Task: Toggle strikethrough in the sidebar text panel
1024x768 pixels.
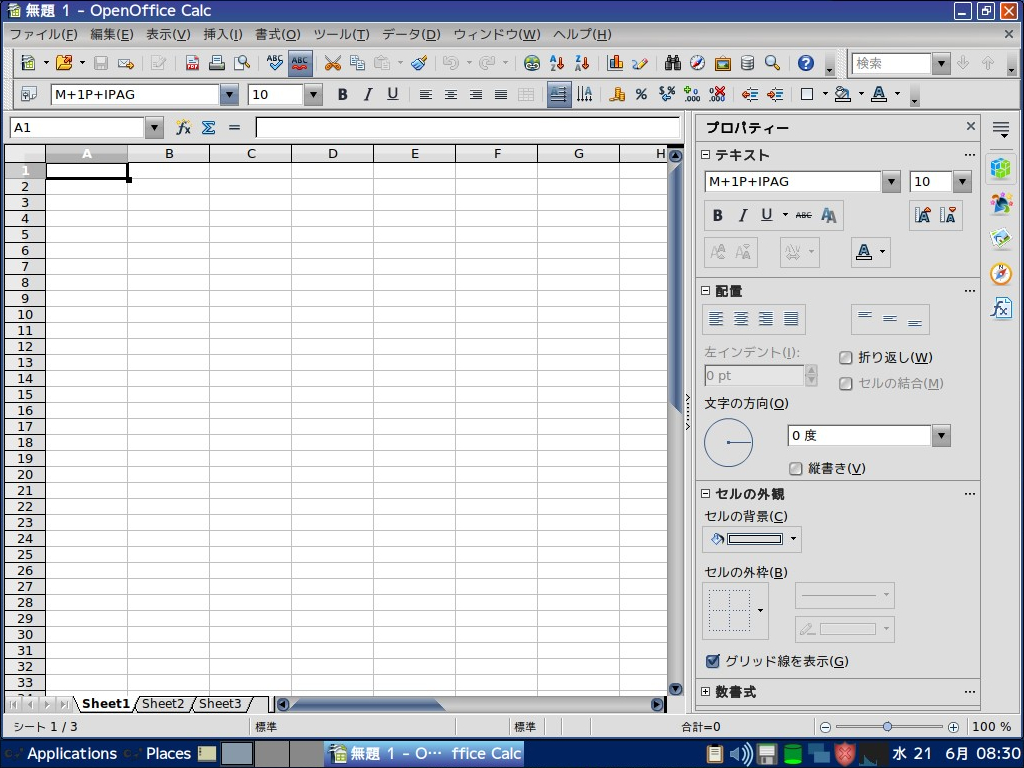Action: (804, 216)
